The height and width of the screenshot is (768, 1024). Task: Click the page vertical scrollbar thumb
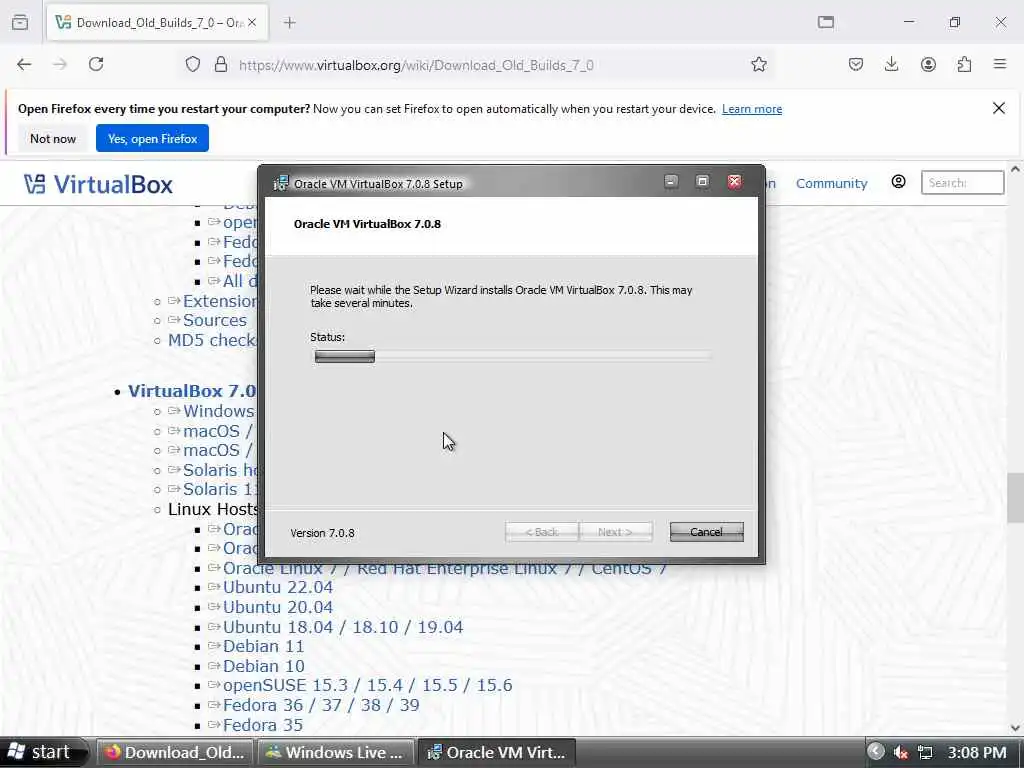coord(1014,497)
